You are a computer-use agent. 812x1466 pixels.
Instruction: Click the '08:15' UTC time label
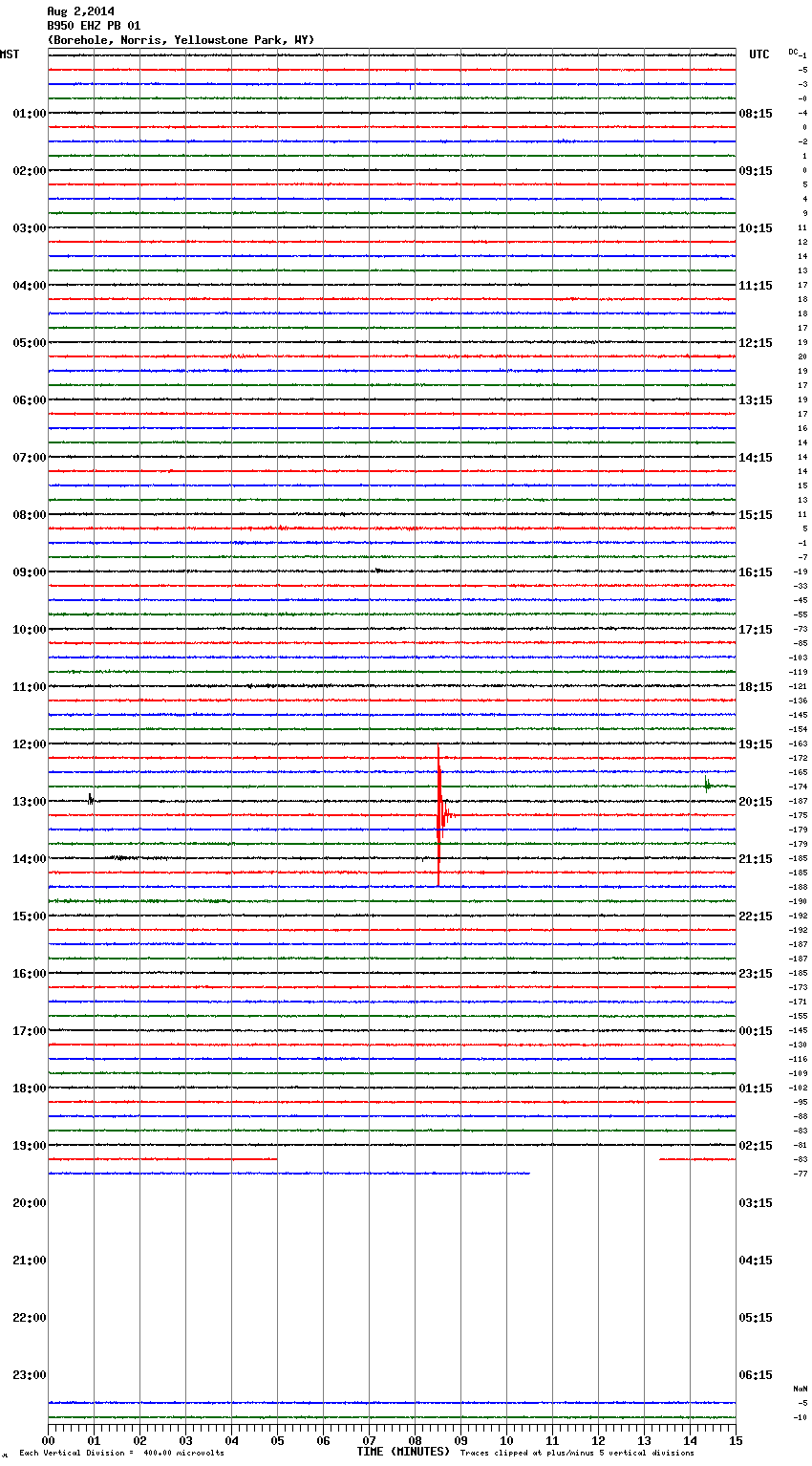tap(756, 114)
